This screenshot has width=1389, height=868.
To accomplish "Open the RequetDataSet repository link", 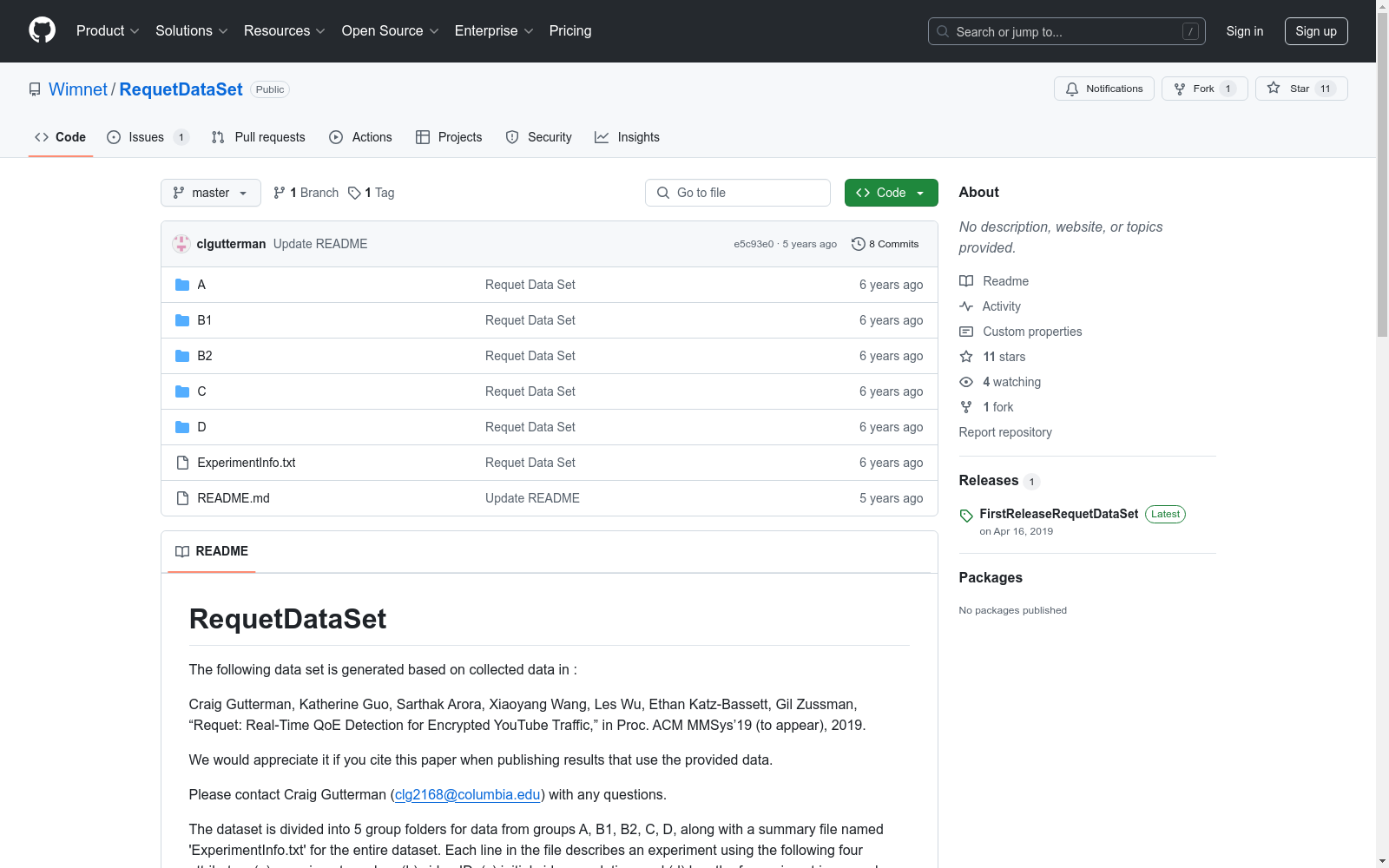I will click(181, 89).
